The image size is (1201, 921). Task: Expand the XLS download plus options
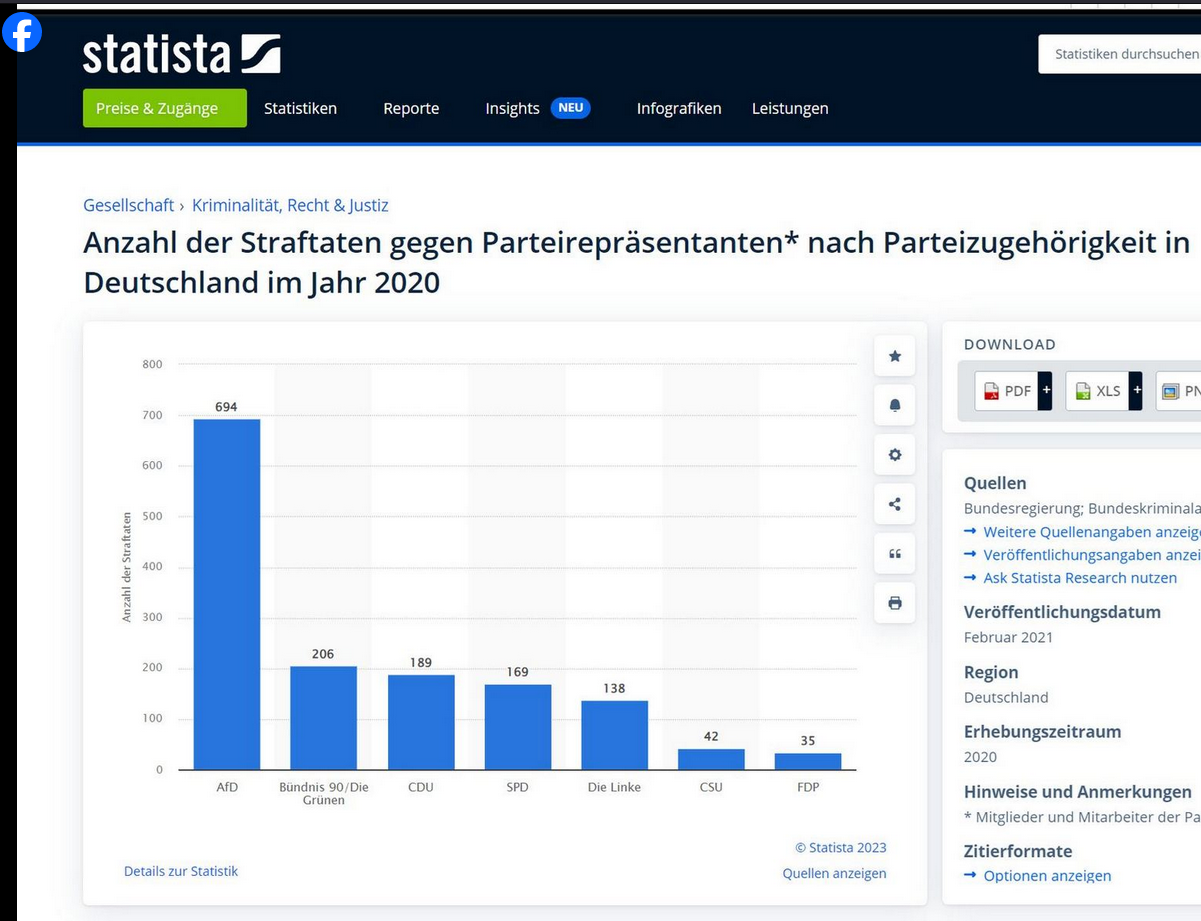pyautogui.click(x=1136, y=391)
